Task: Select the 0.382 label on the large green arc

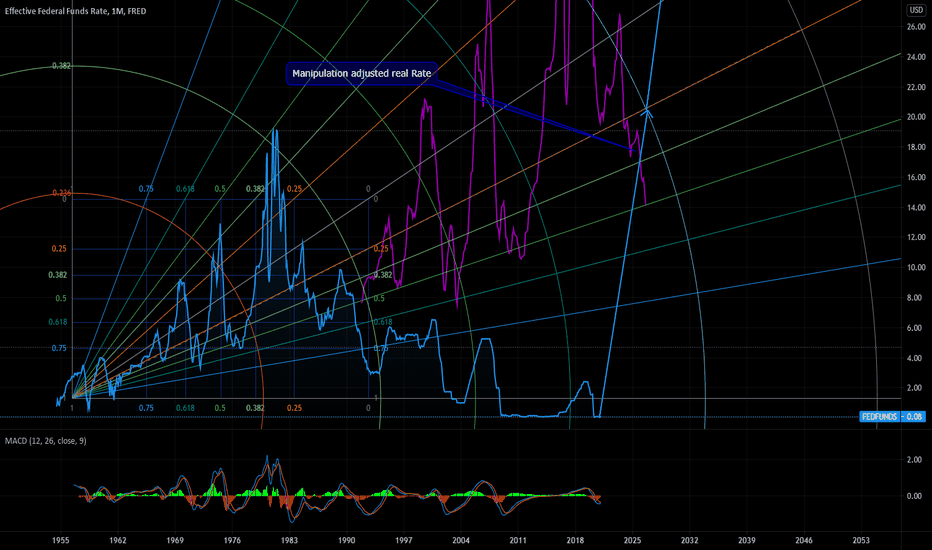Action: [x=61, y=66]
